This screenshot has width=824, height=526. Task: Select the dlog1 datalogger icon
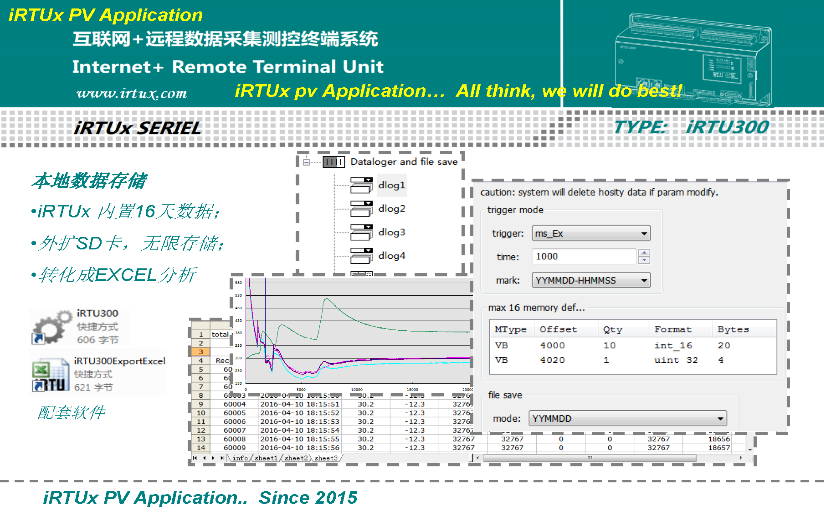[362, 186]
